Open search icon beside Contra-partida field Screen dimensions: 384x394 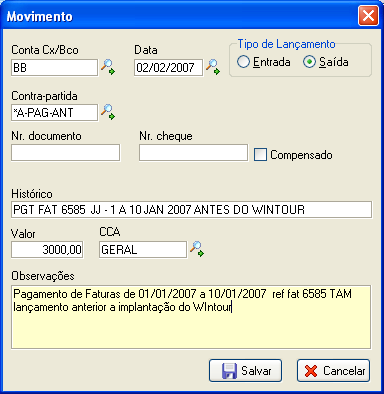click(108, 112)
